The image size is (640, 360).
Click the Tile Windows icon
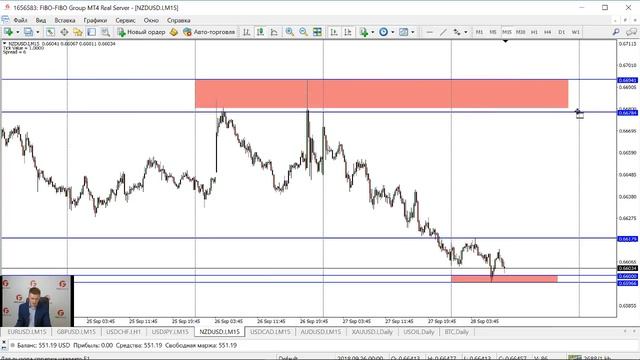(x=317, y=32)
